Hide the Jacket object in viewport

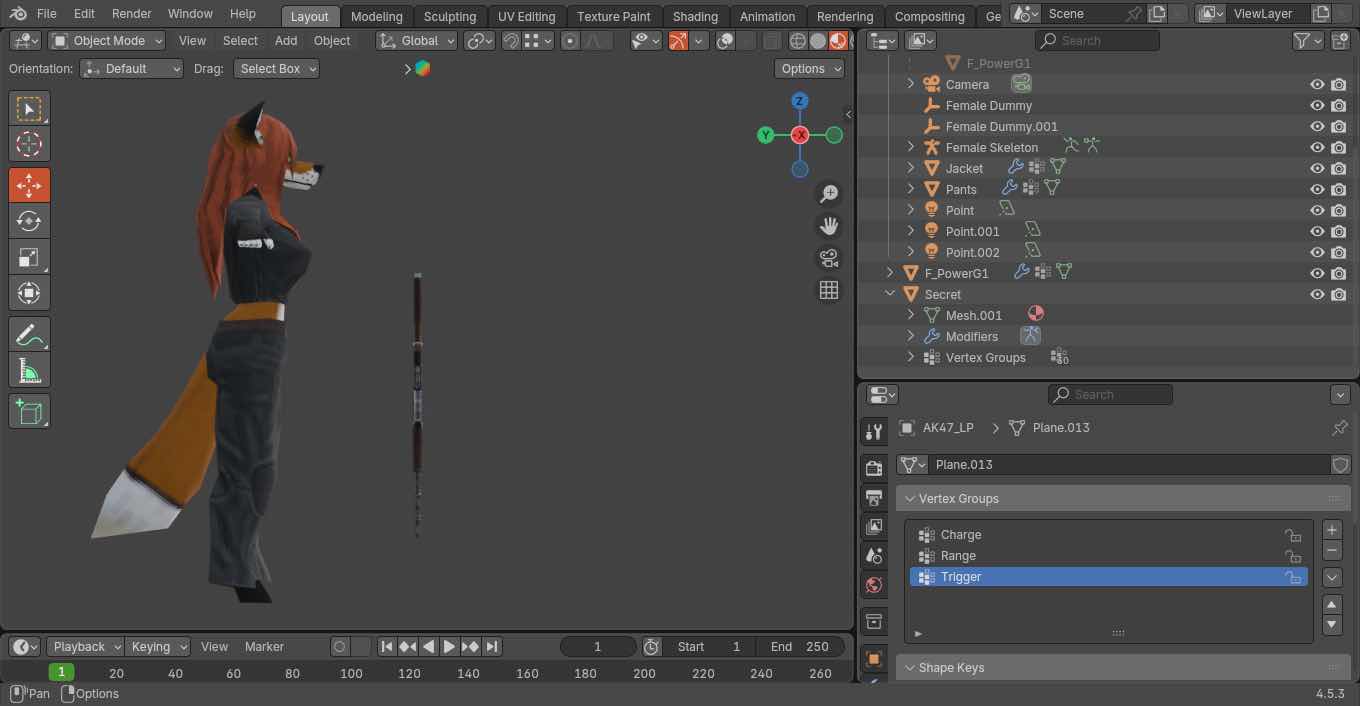point(1317,168)
